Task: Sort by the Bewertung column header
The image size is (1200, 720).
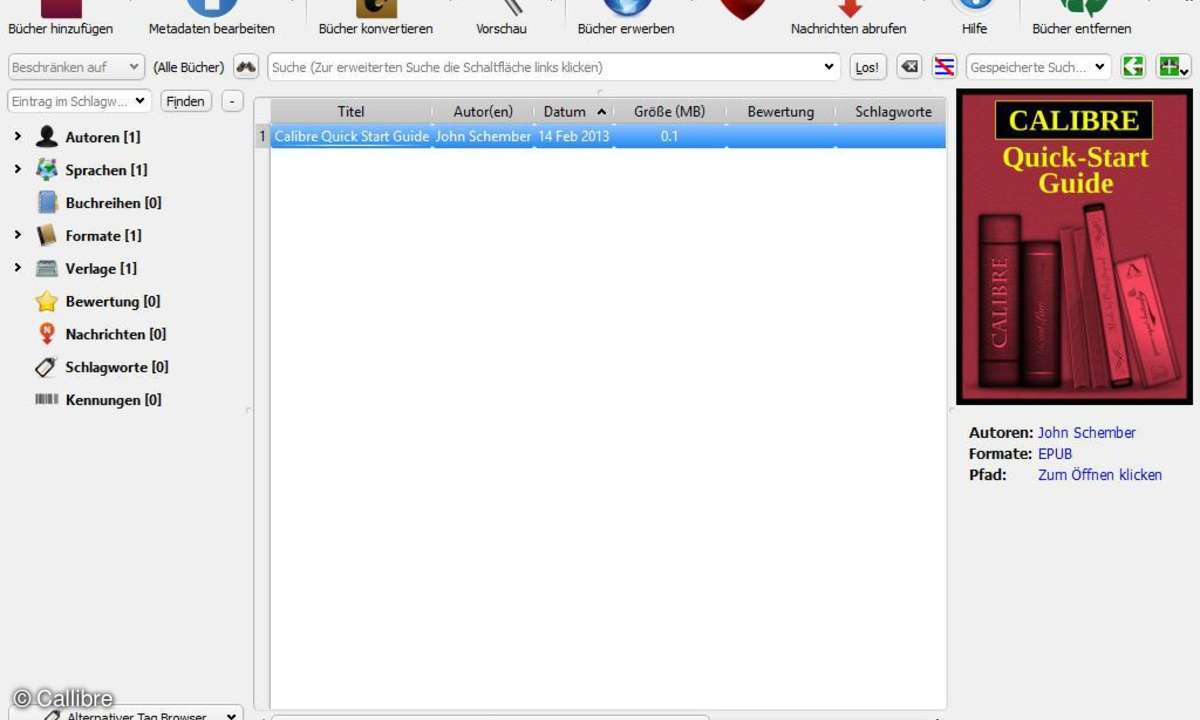Action: [x=781, y=112]
